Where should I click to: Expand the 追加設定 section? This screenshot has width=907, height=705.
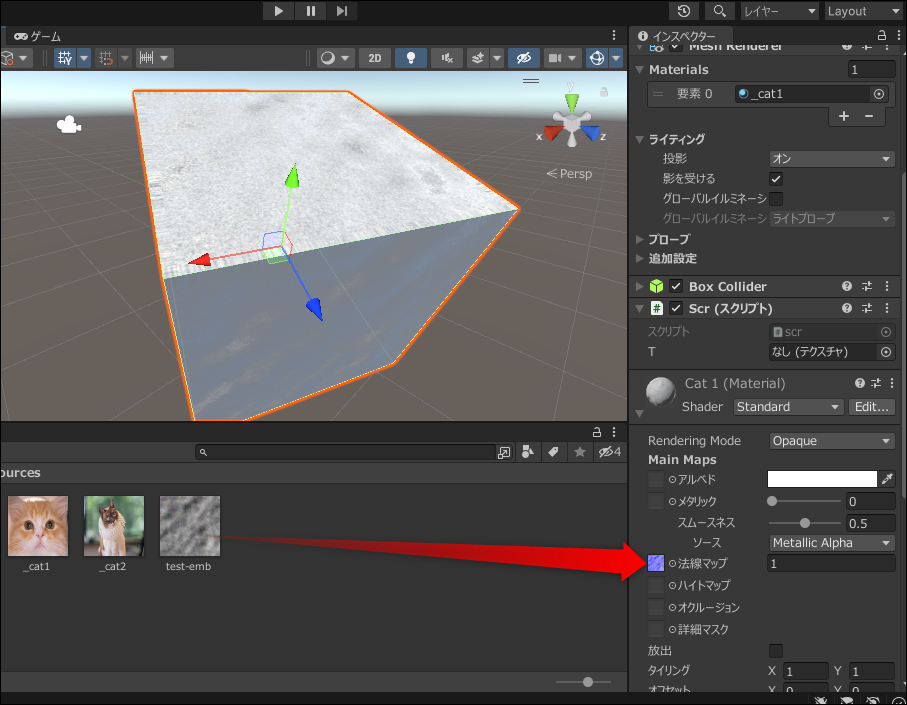640,259
